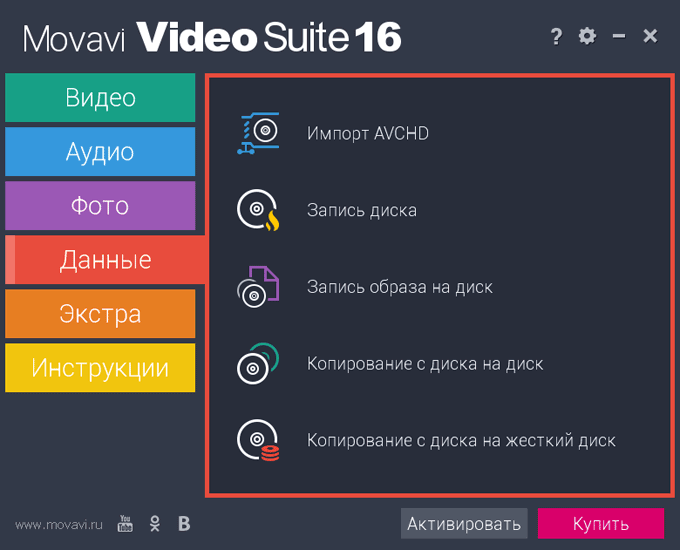Image resolution: width=680 pixels, height=550 pixels.
Task: Open the Odnoklassniki social icon
Action: (155, 524)
